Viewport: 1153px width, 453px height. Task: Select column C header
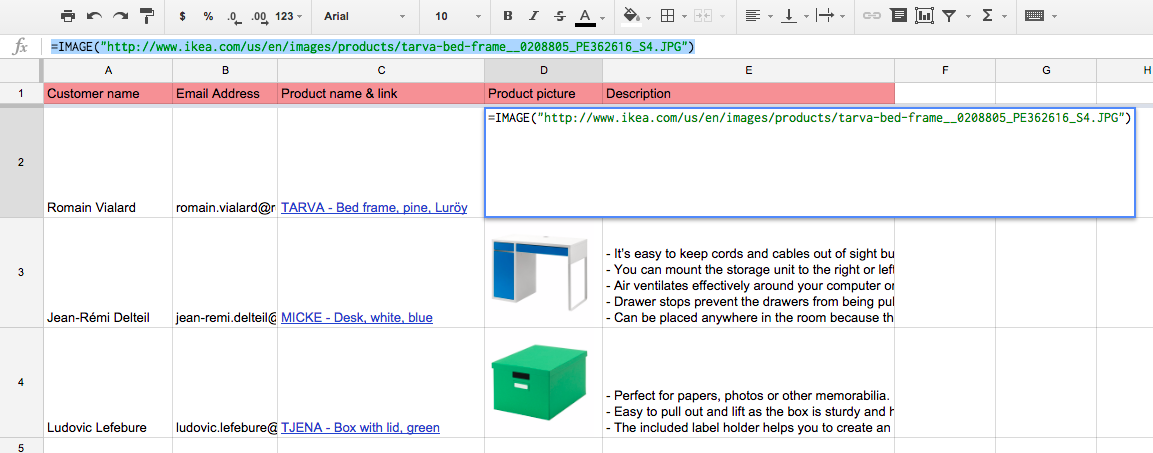click(x=381, y=70)
